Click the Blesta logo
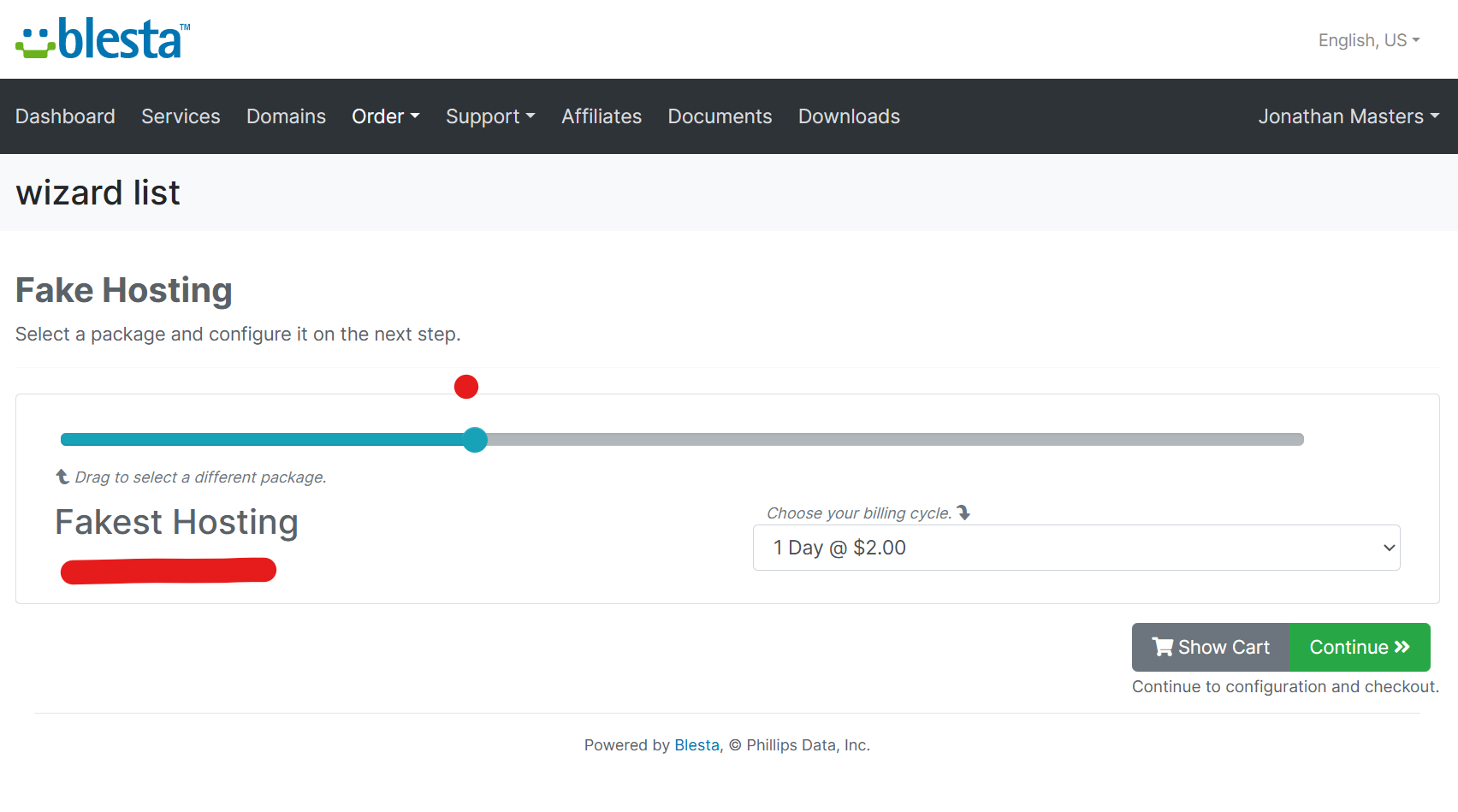 pyautogui.click(x=103, y=39)
